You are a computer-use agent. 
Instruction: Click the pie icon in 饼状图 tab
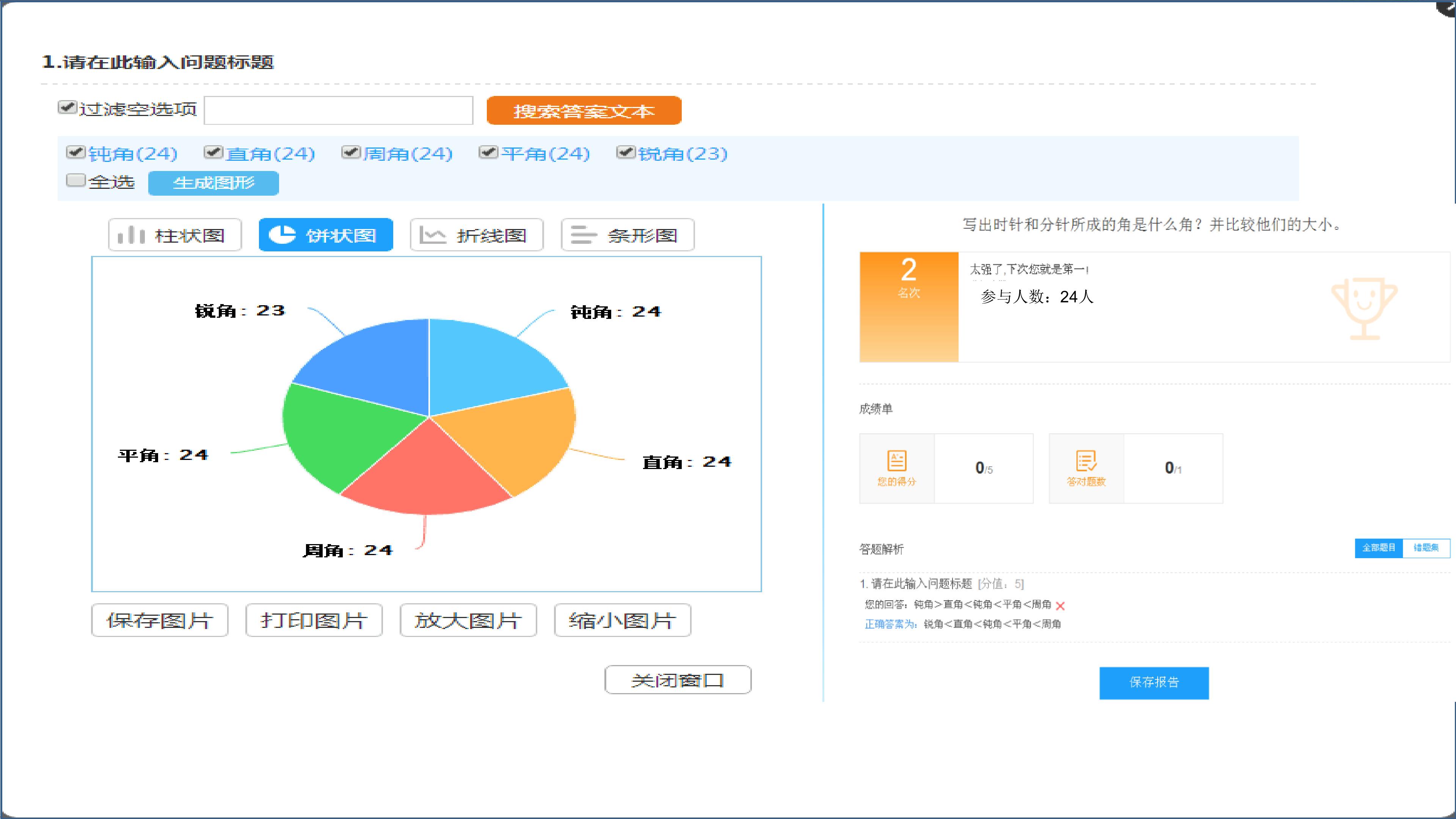click(281, 235)
